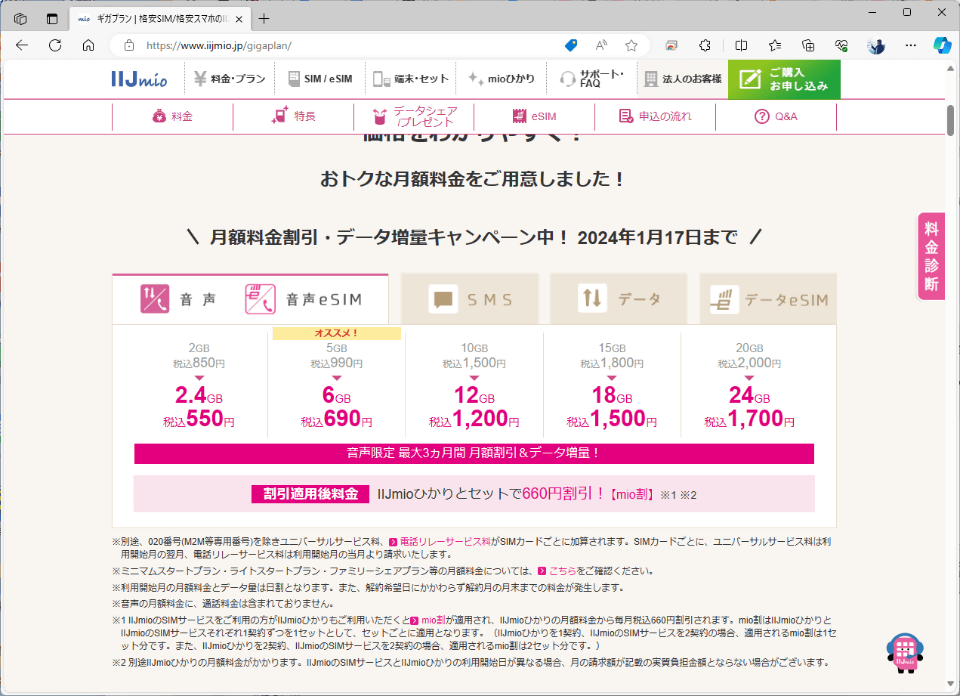Click the Q&A question mark icon
The height and width of the screenshot is (696, 960).
pos(762,116)
